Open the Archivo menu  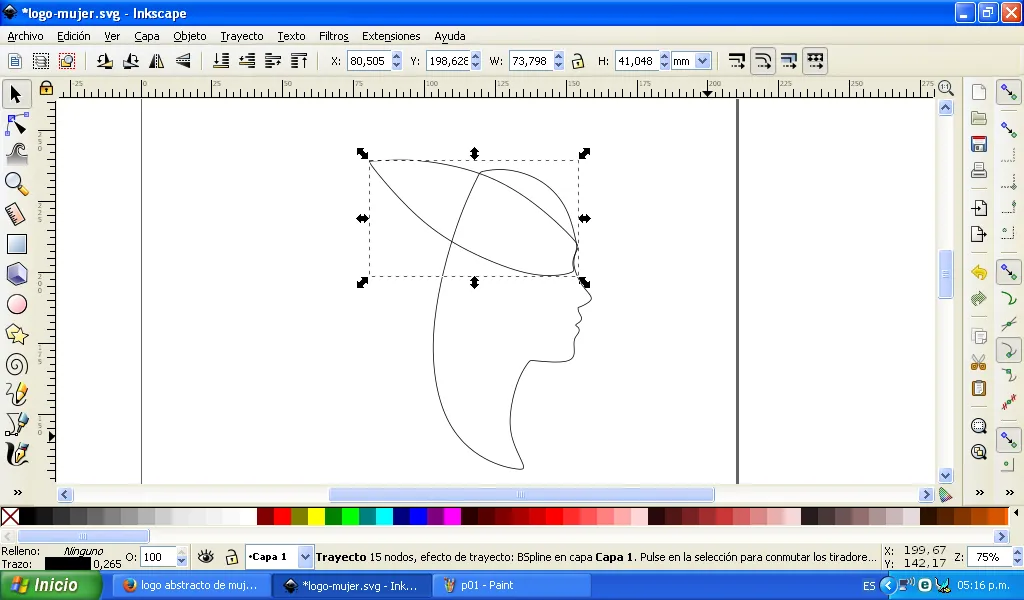tap(25, 36)
